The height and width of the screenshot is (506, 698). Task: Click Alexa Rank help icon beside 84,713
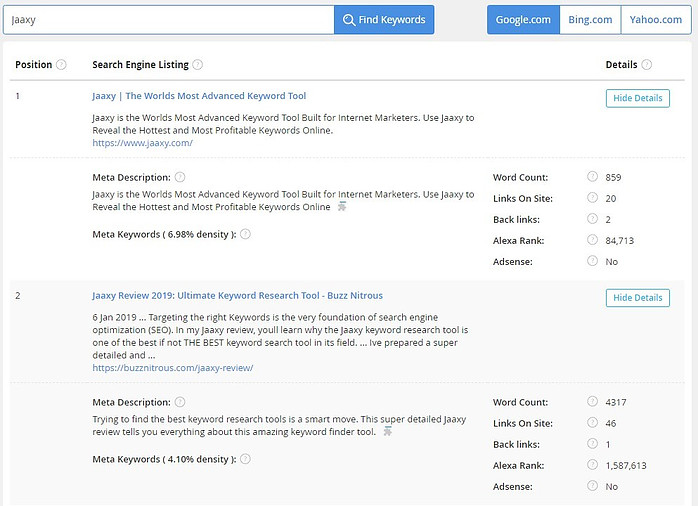(592, 240)
